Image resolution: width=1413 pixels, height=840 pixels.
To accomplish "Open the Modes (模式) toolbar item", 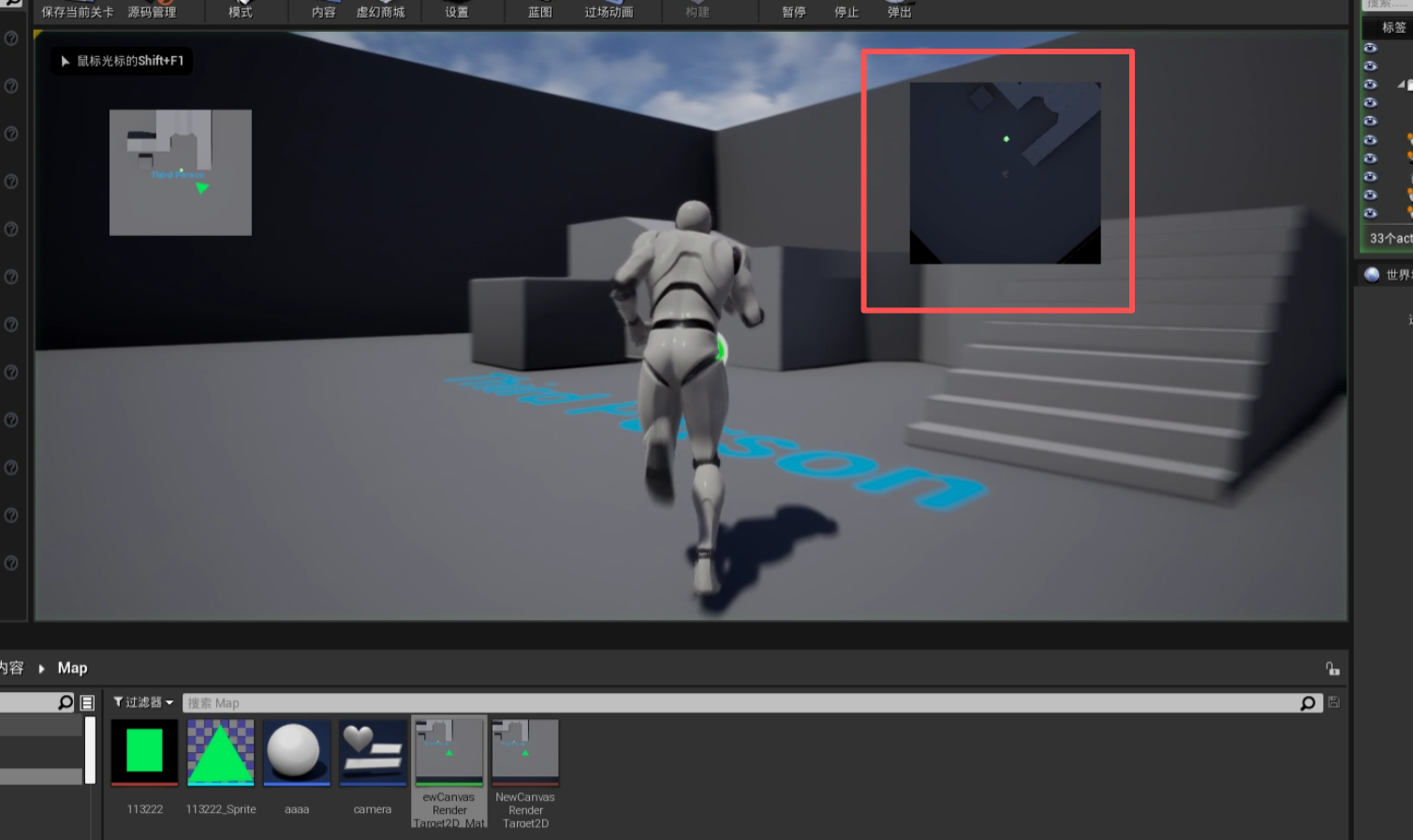I will click(x=241, y=12).
